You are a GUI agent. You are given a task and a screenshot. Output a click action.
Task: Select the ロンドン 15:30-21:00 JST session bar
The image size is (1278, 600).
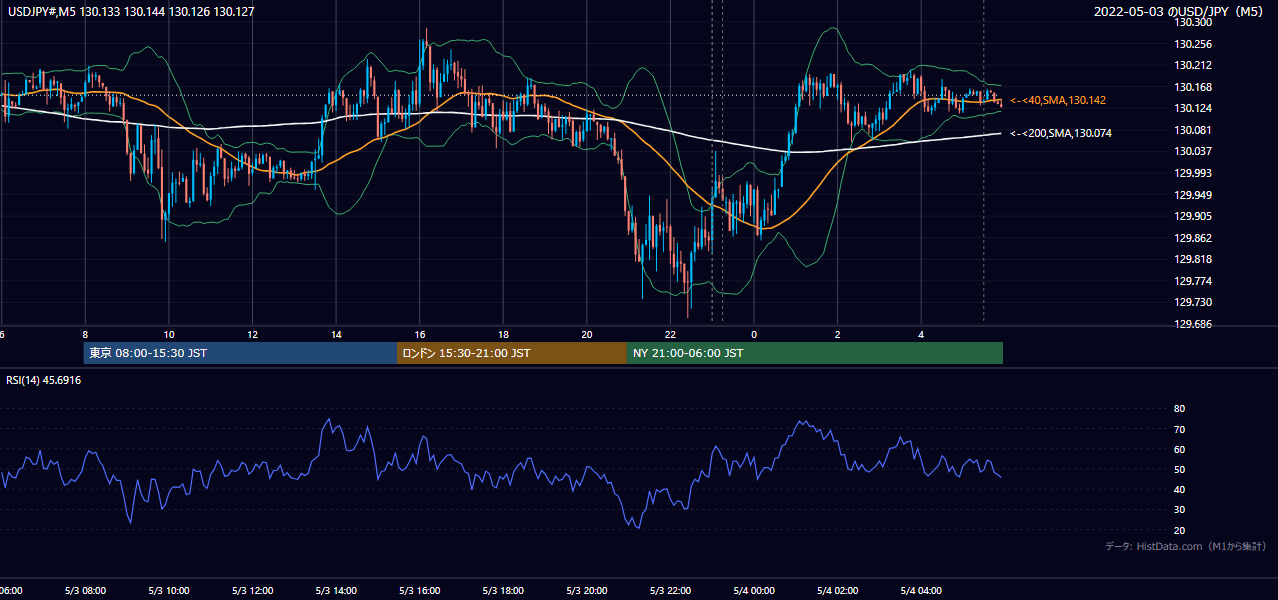click(x=512, y=353)
